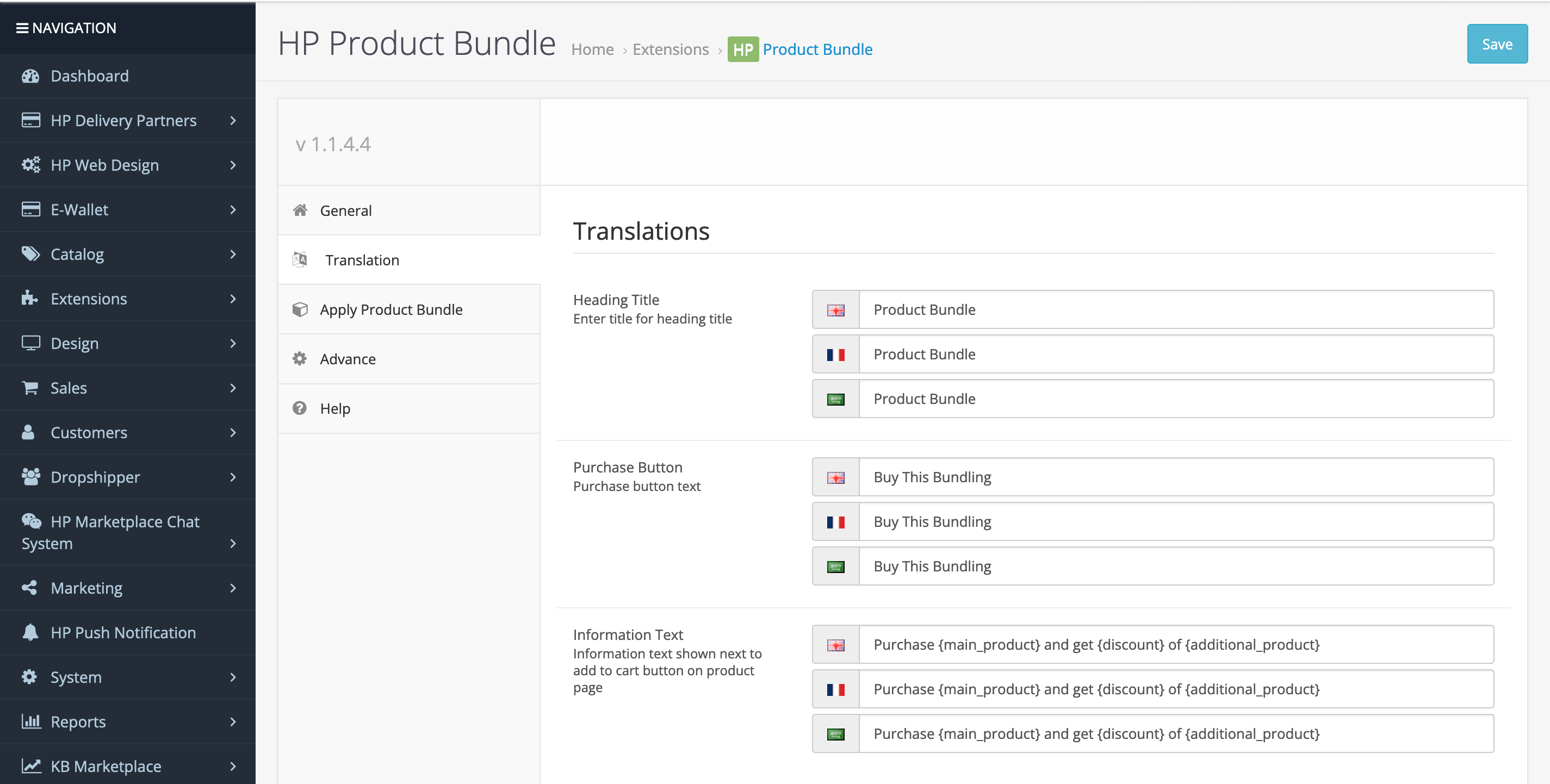The image size is (1550, 784).
Task: Select the Customers person icon
Action: (30, 432)
